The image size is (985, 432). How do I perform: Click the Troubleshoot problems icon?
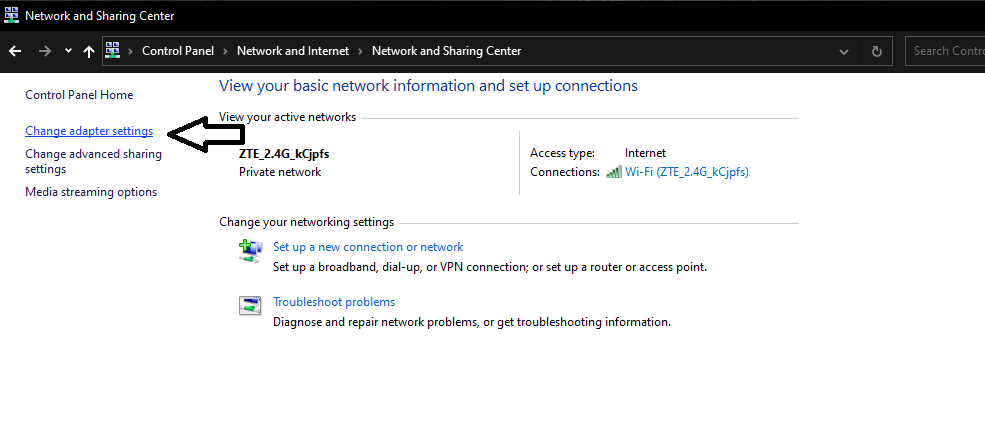[x=251, y=306]
